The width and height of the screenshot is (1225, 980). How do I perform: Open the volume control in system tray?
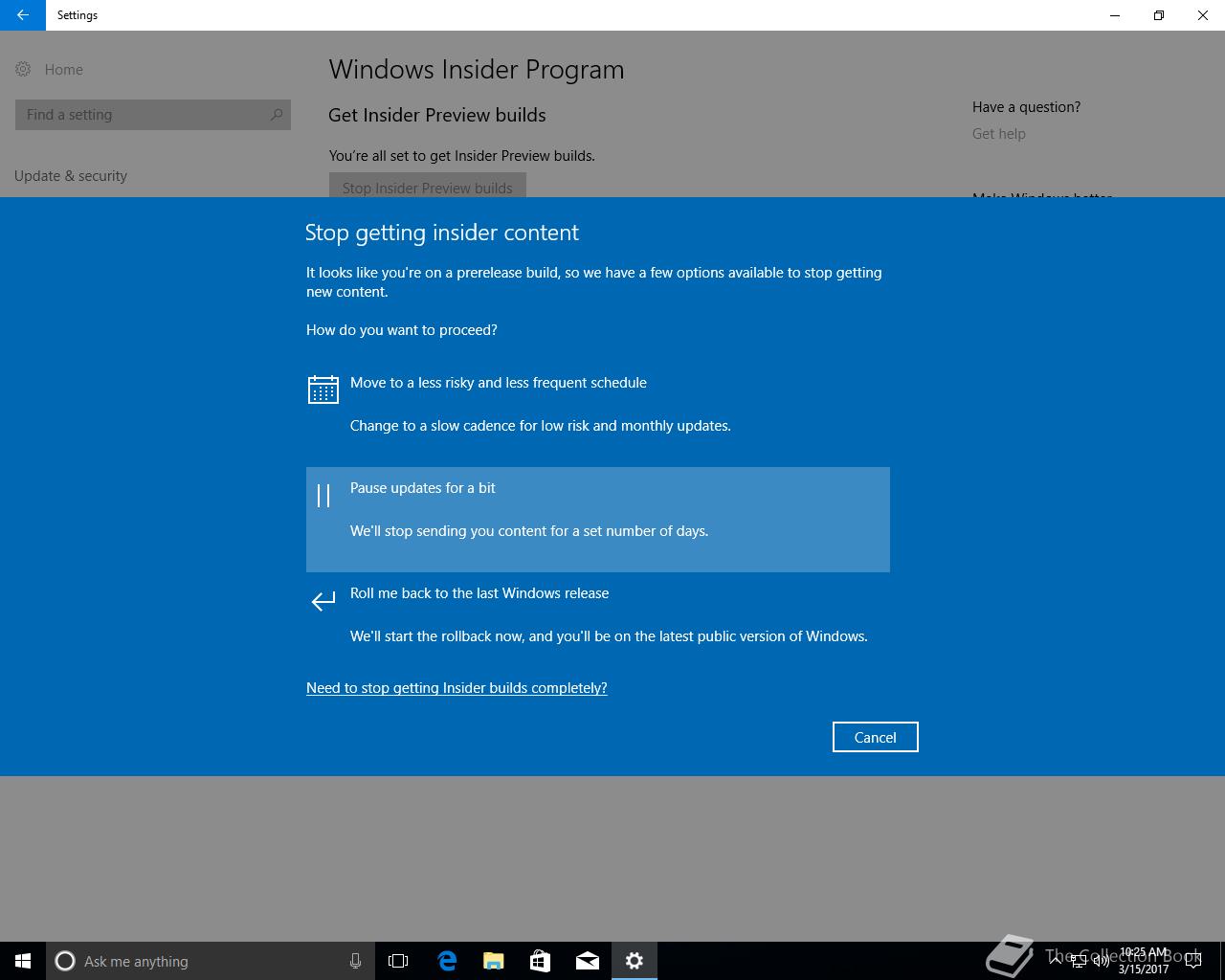[1101, 961]
